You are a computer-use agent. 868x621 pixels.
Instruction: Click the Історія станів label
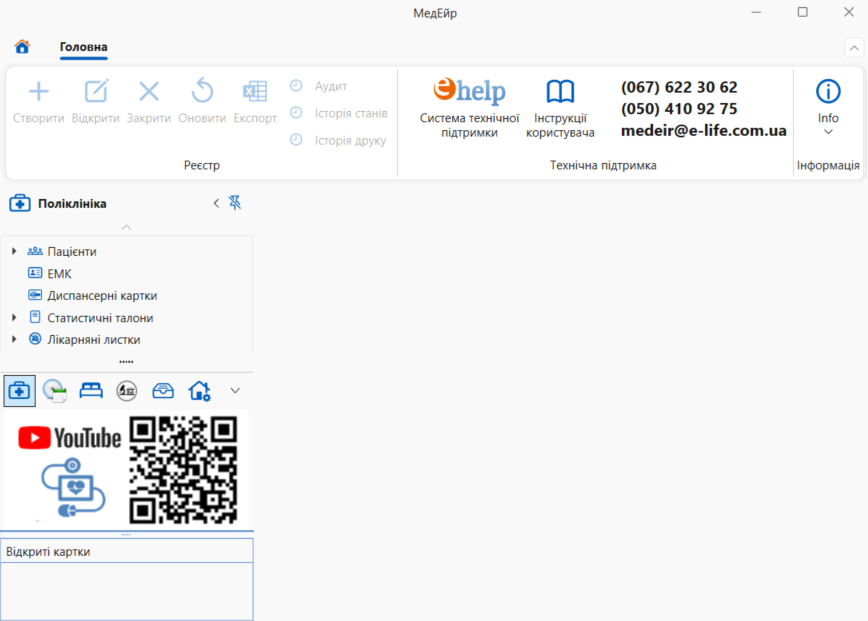pos(351,113)
